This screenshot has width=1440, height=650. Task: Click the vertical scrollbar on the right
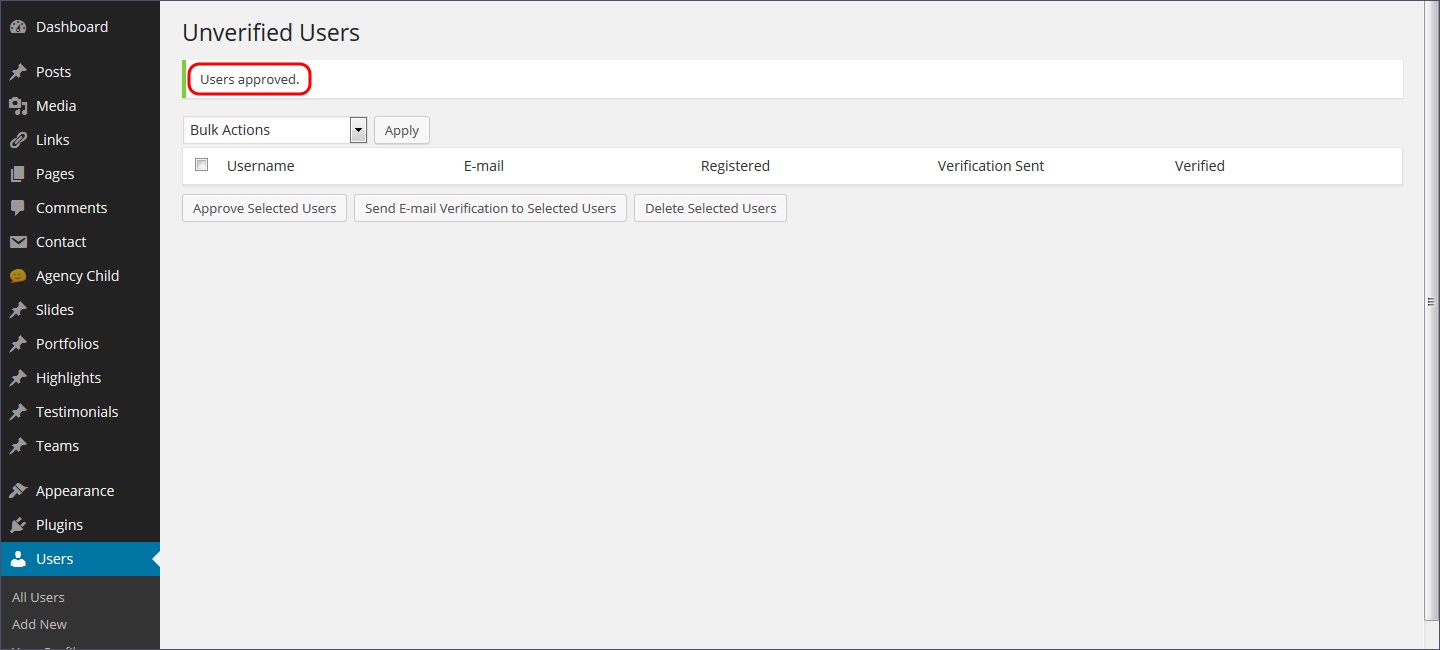point(1431,300)
